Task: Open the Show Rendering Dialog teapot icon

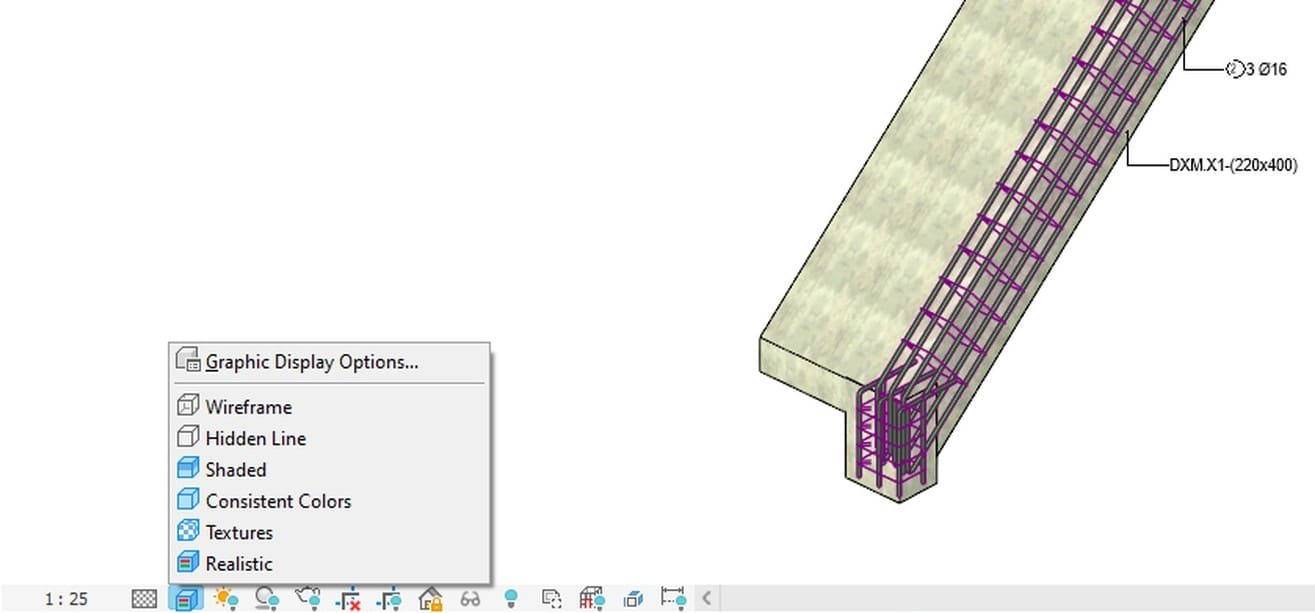Action: pyautogui.click(x=308, y=599)
